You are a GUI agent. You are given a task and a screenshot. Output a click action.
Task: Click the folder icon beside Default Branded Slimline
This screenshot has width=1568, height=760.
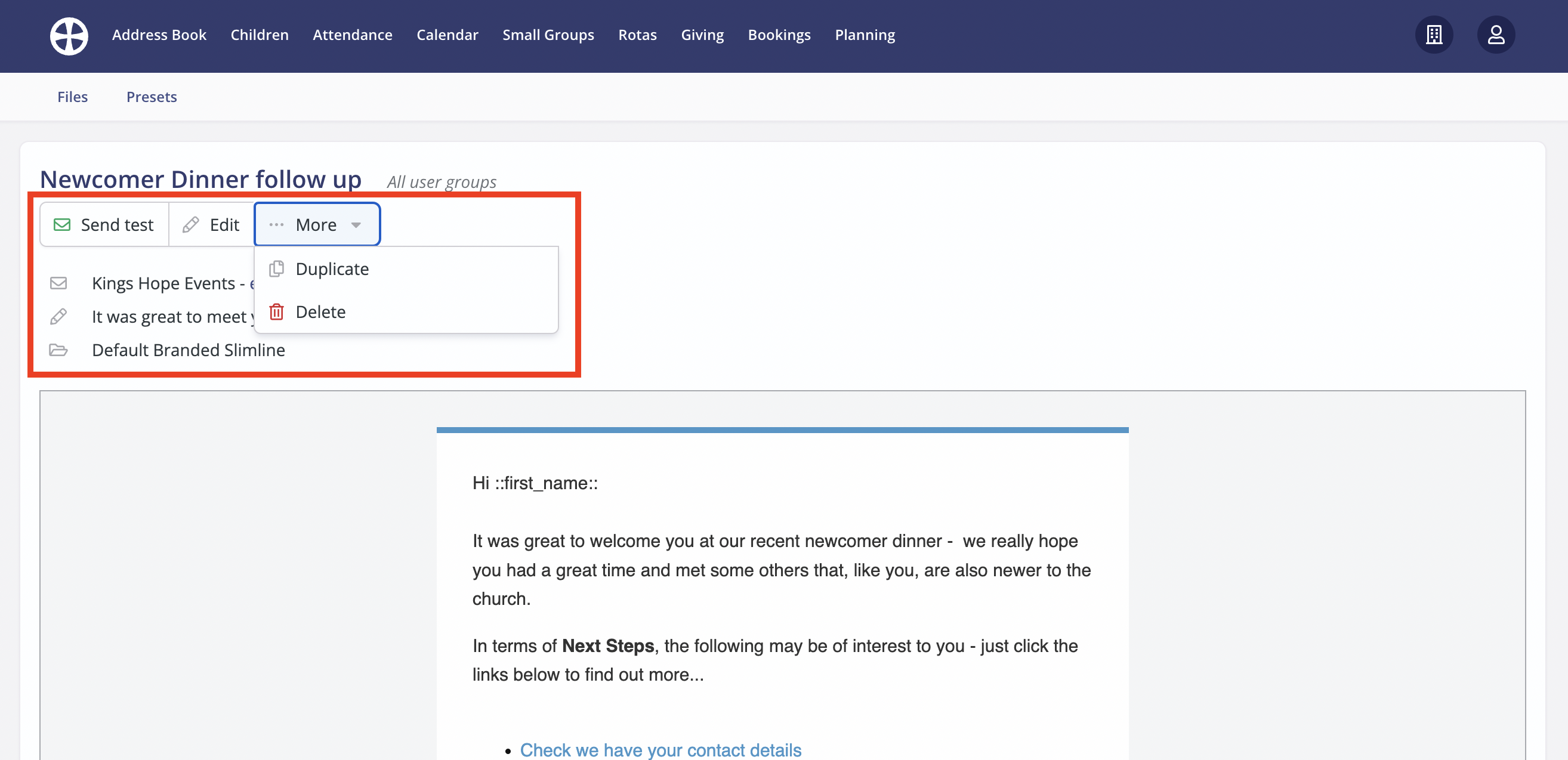(58, 350)
